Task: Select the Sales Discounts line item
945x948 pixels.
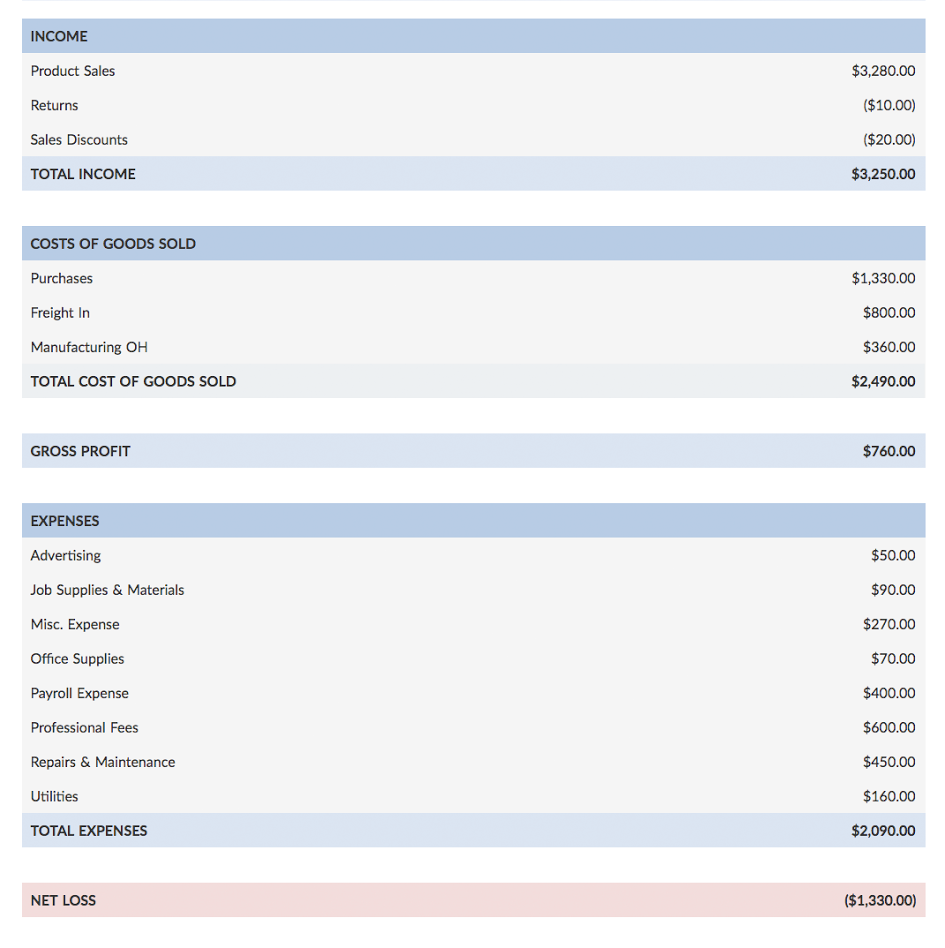Action: click(x=79, y=140)
